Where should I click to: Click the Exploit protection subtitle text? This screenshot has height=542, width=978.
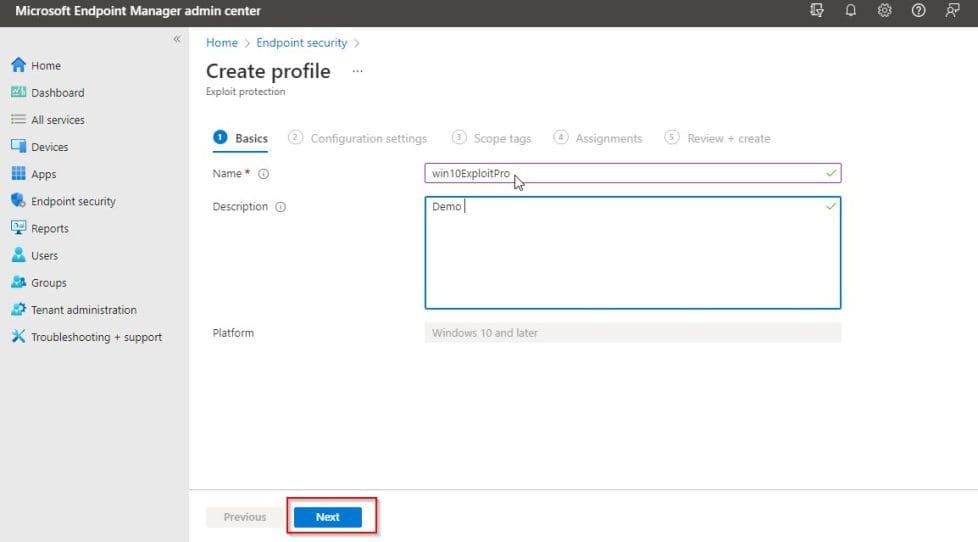[x=246, y=92]
